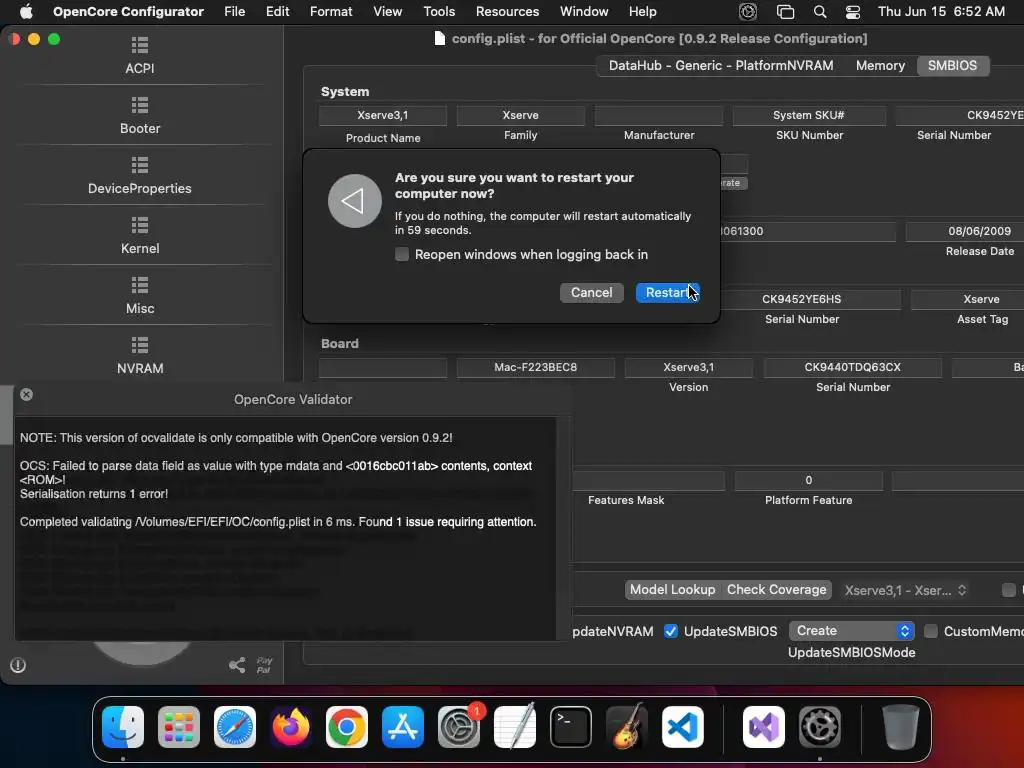This screenshot has height=768, width=1024.
Task: Open the Kernel section in sidebar
Action: (140, 236)
